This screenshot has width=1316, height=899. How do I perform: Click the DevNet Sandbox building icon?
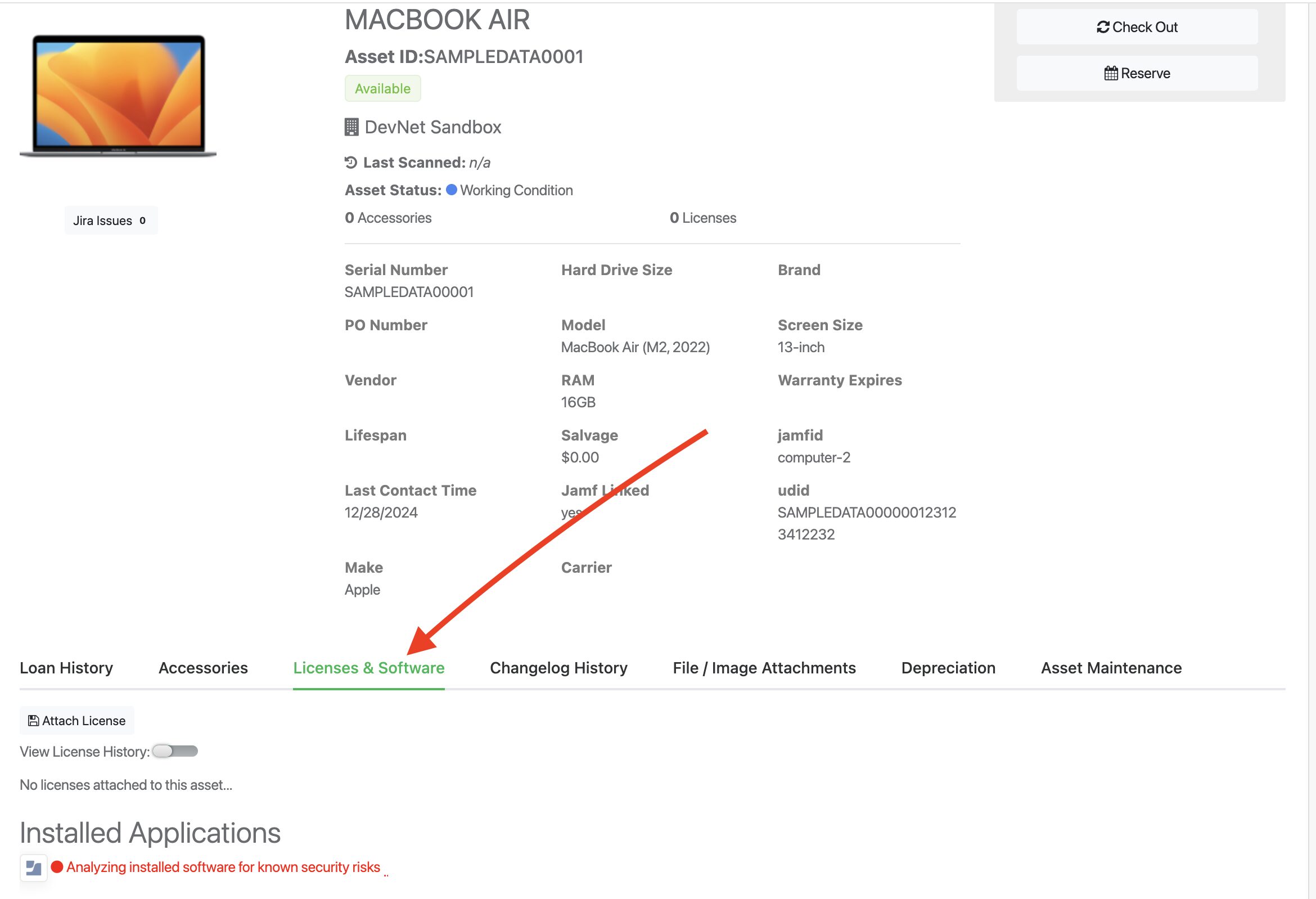click(x=351, y=127)
